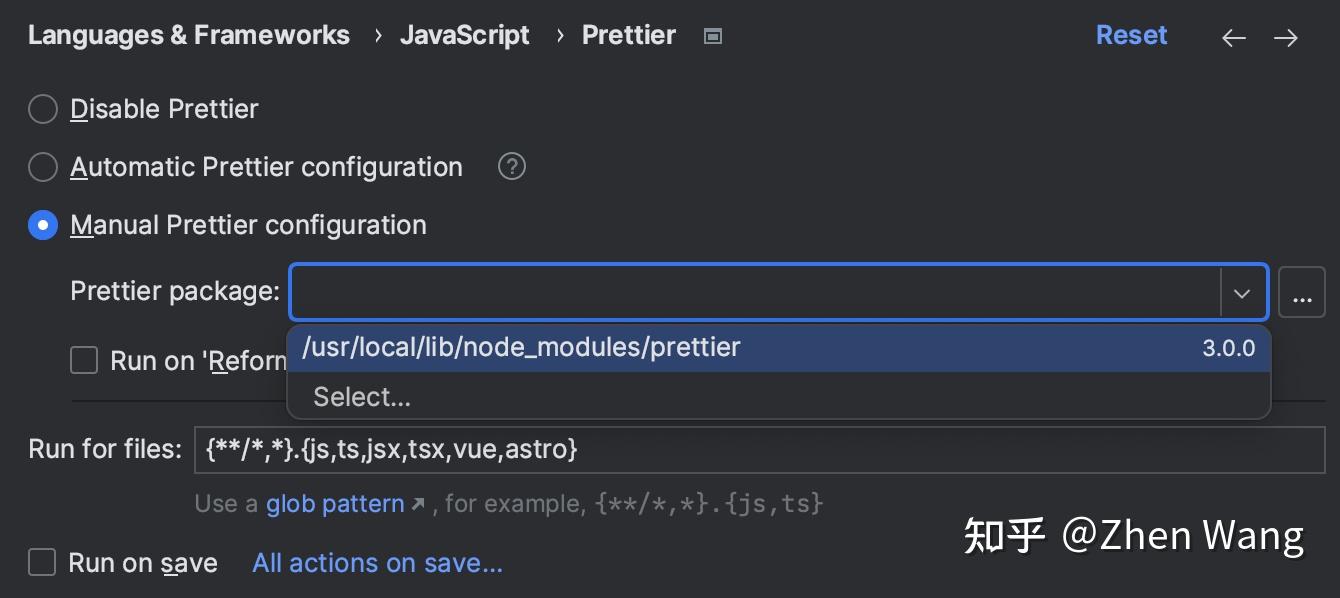Viewport: 1340px width, 598px height.
Task: Click the project-level settings icon beside Prettier
Action: coord(713,36)
